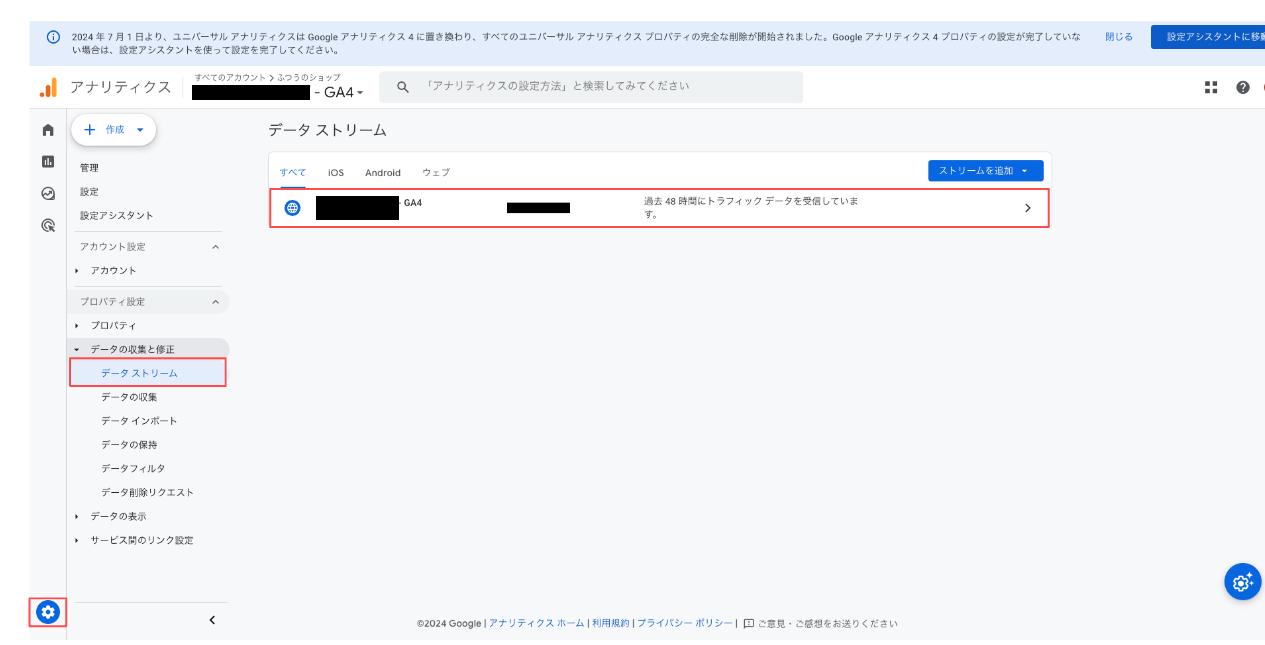Viewport: 1265px width, 645px height.
Task: Open the blue settings assistant floating icon
Action: coord(1242,582)
